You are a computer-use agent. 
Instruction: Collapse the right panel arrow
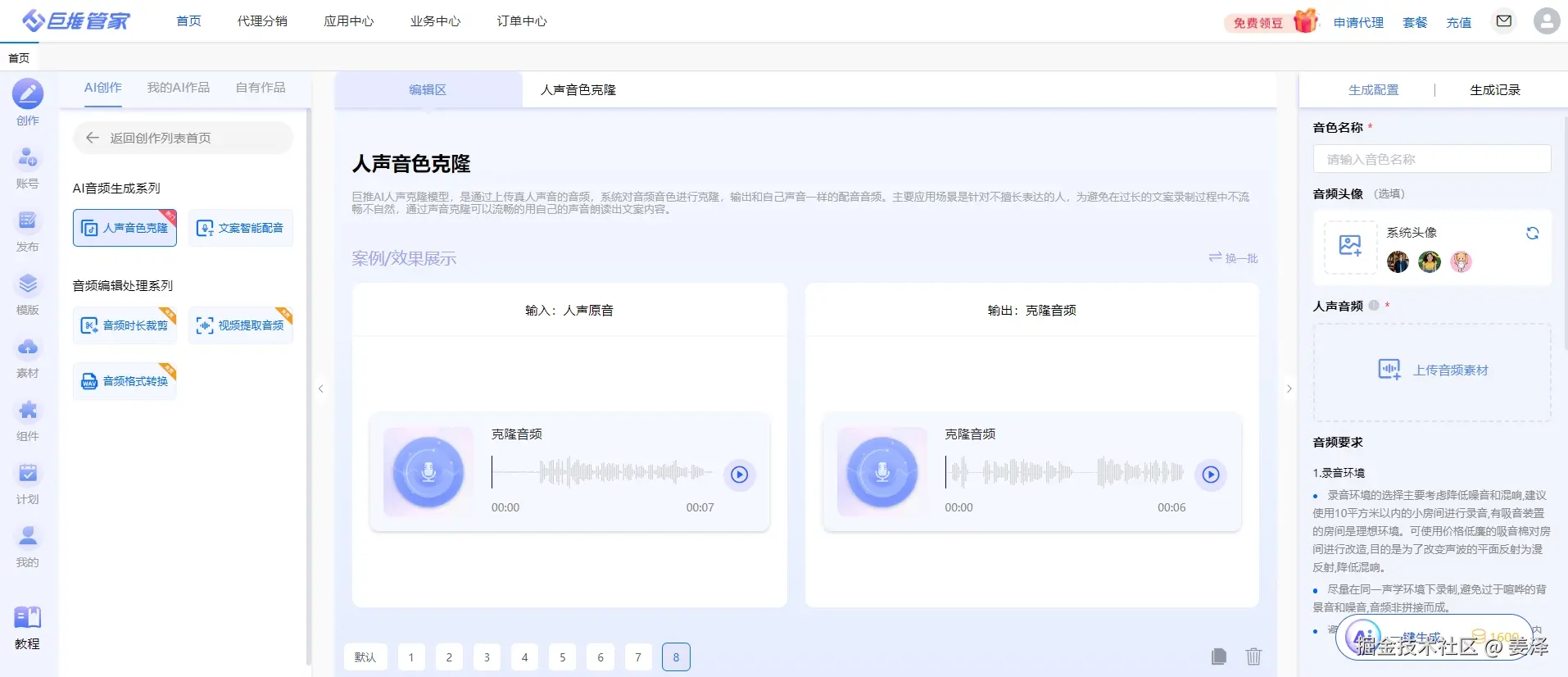point(1289,388)
